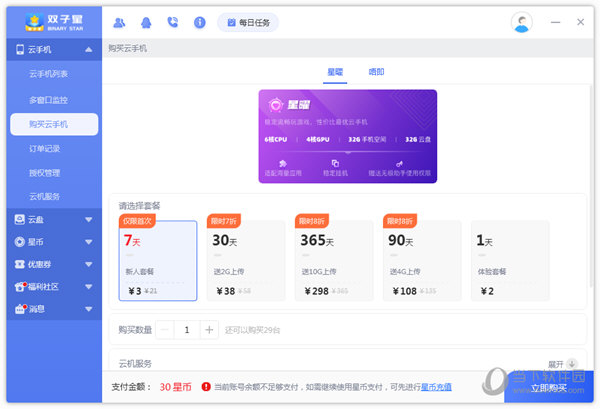Image resolution: width=600 pixels, height=409 pixels.
Task: Select the 90天 plan for ¥108
Action: coord(422,261)
